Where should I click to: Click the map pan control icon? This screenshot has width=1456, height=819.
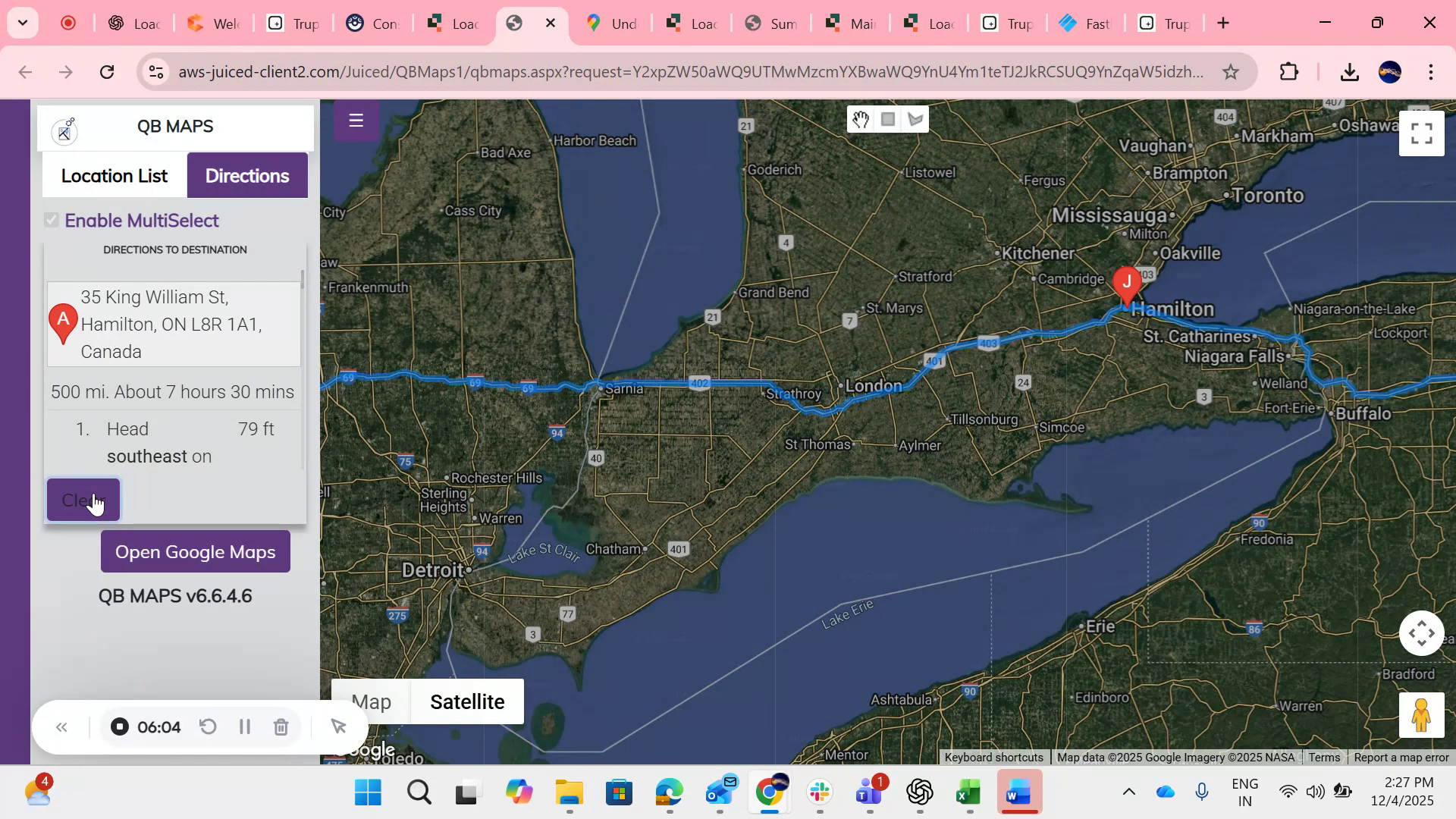point(1421,632)
